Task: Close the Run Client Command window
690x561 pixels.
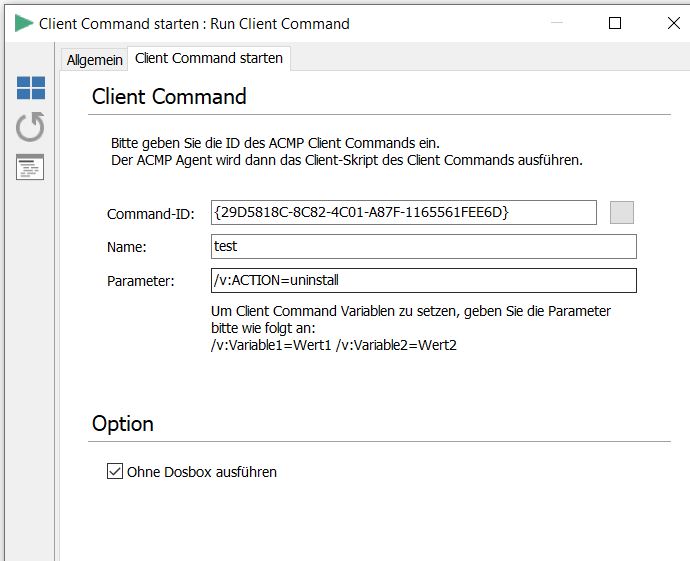Action: (674, 23)
